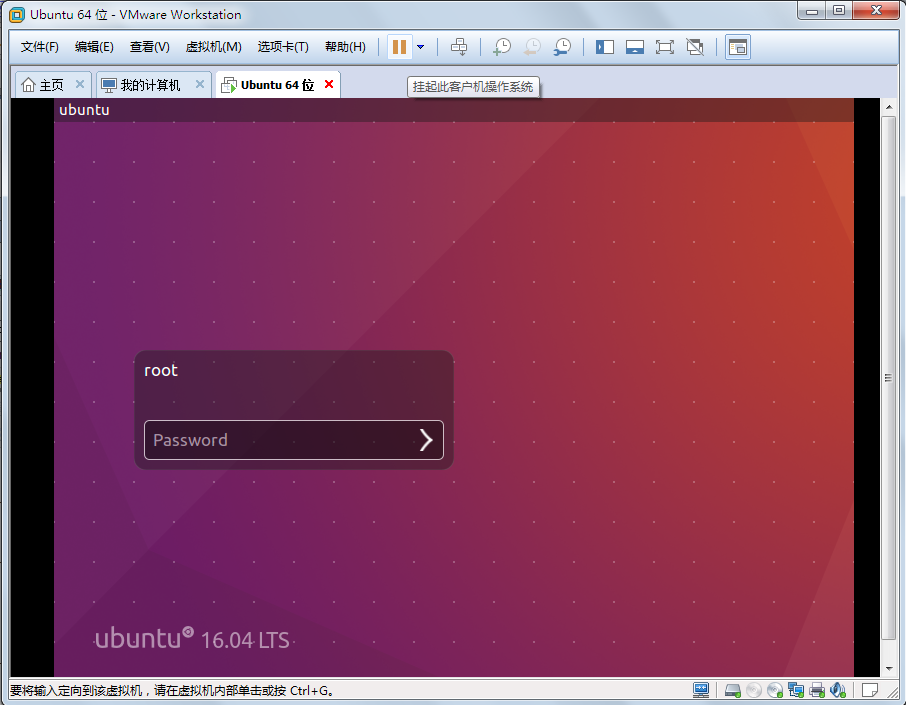This screenshot has width=906, height=705.
Task: Click the connected CD/DVD drive status icon
Action: pyautogui.click(x=775, y=690)
